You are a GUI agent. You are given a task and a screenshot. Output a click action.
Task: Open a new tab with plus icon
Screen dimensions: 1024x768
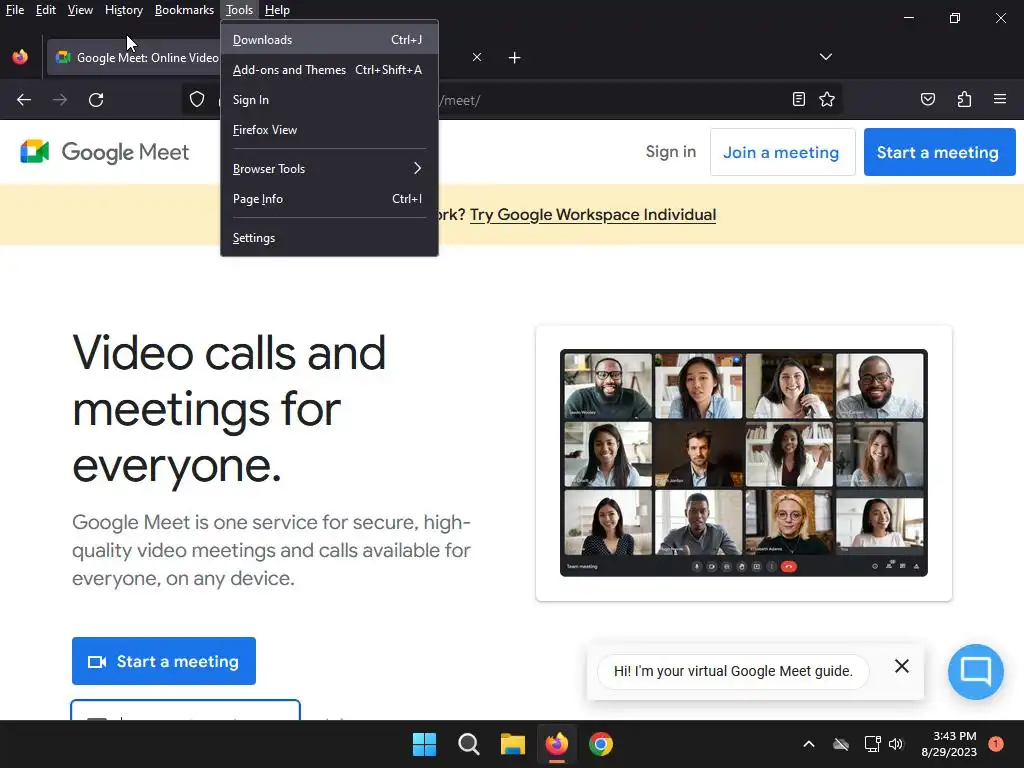pos(515,57)
